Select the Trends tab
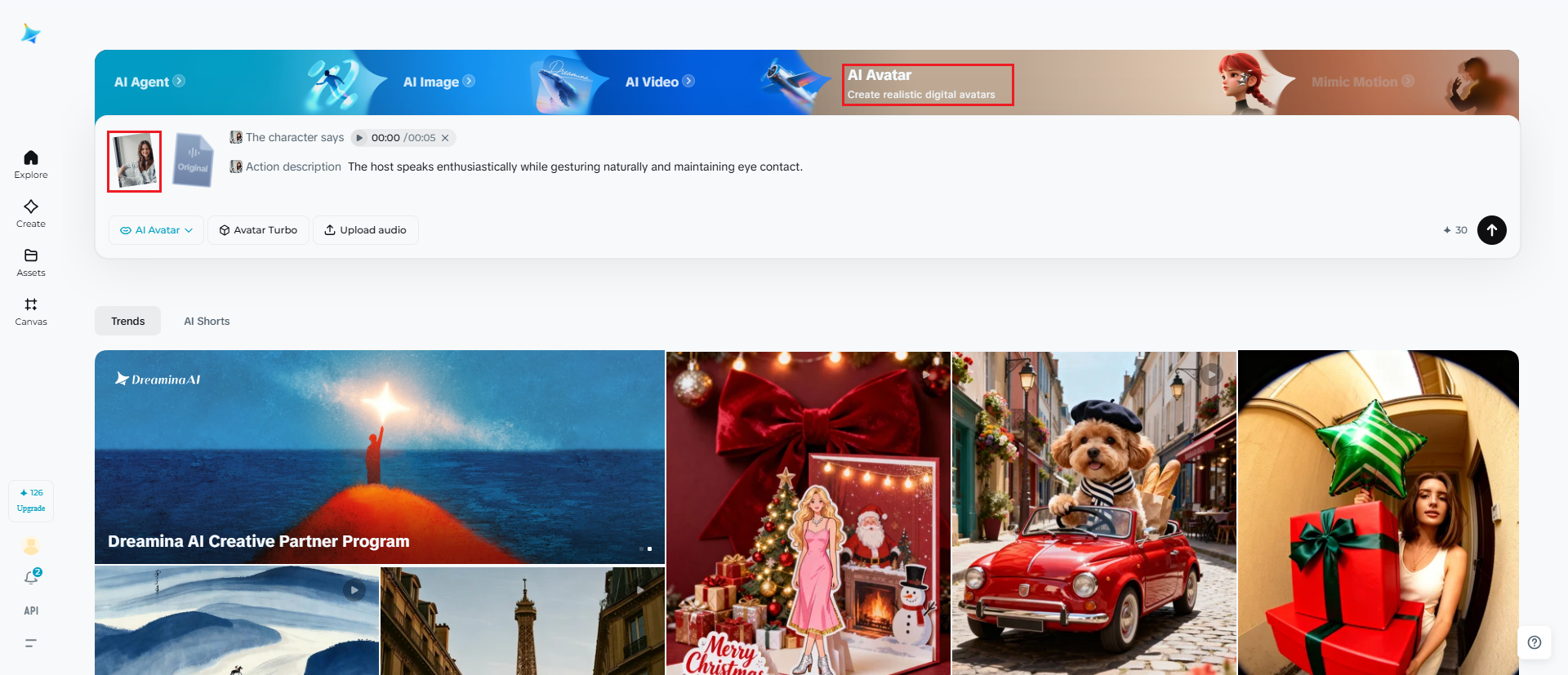1568x675 pixels. (127, 321)
